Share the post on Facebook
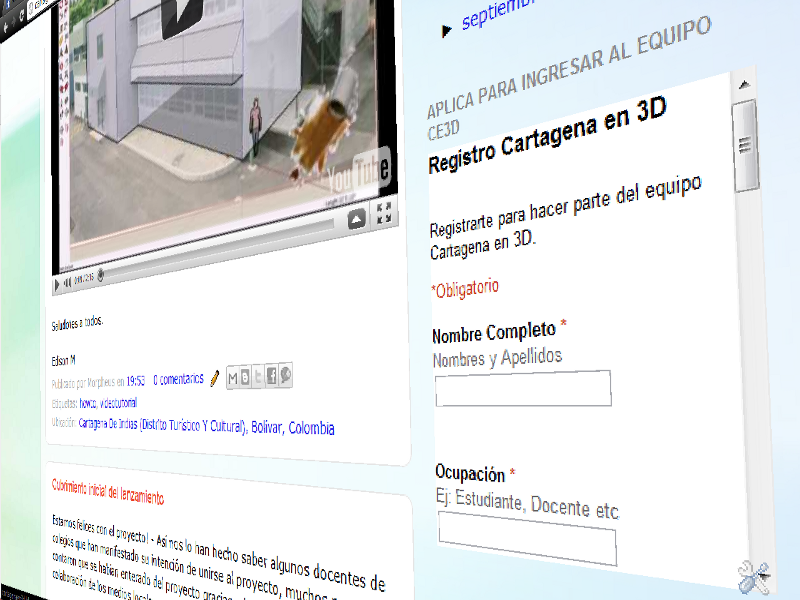This screenshot has height=600, width=800. (271, 375)
